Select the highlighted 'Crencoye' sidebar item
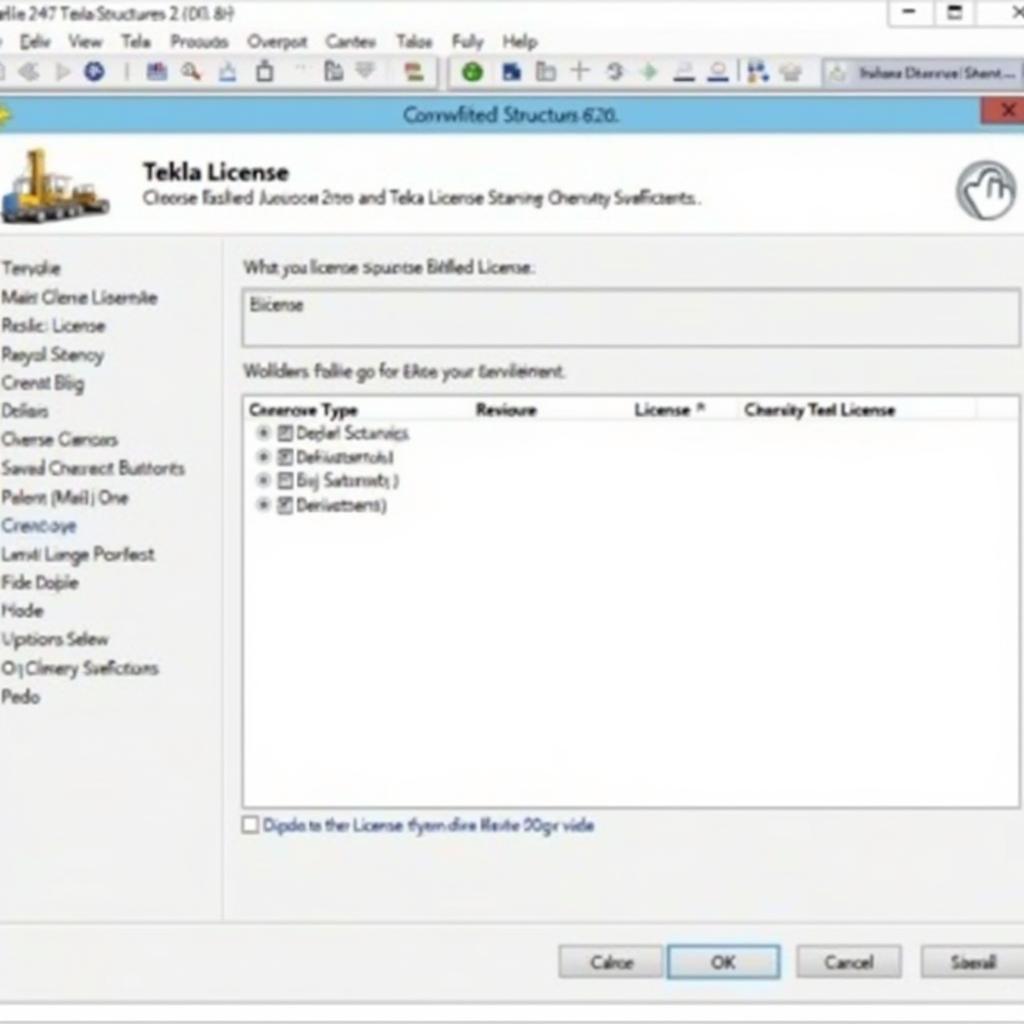This screenshot has height=1024, width=1024. coord(39,526)
